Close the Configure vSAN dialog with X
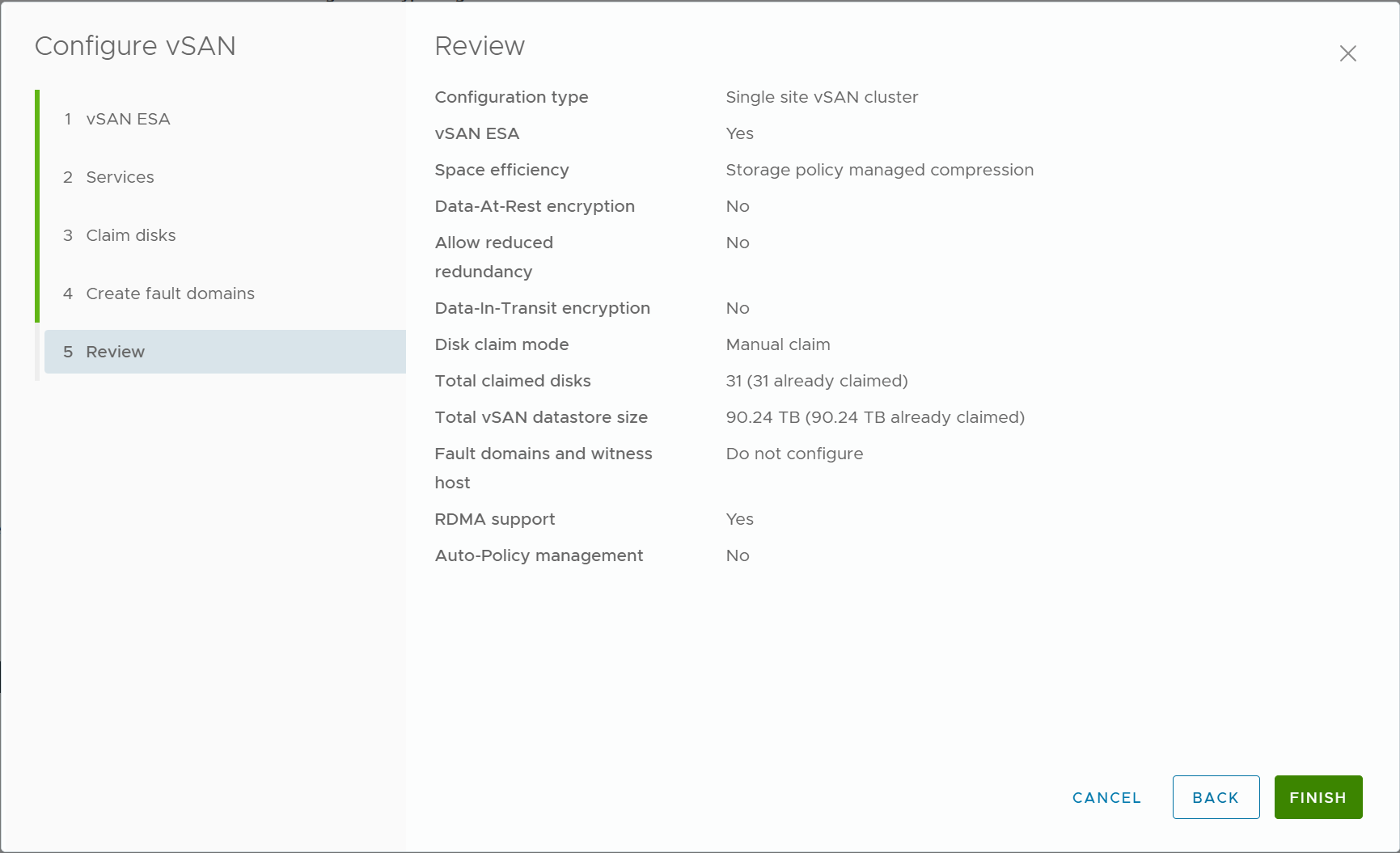Viewport: 1400px width, 853px height. point(1347,53)
